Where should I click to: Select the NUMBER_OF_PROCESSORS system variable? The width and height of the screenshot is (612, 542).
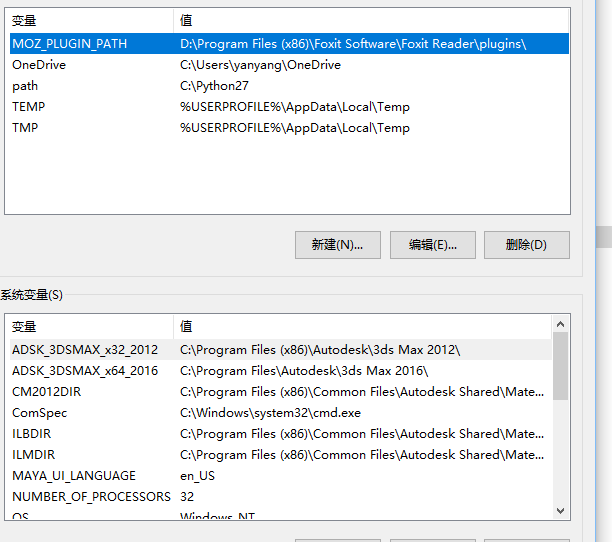(91, 497)
